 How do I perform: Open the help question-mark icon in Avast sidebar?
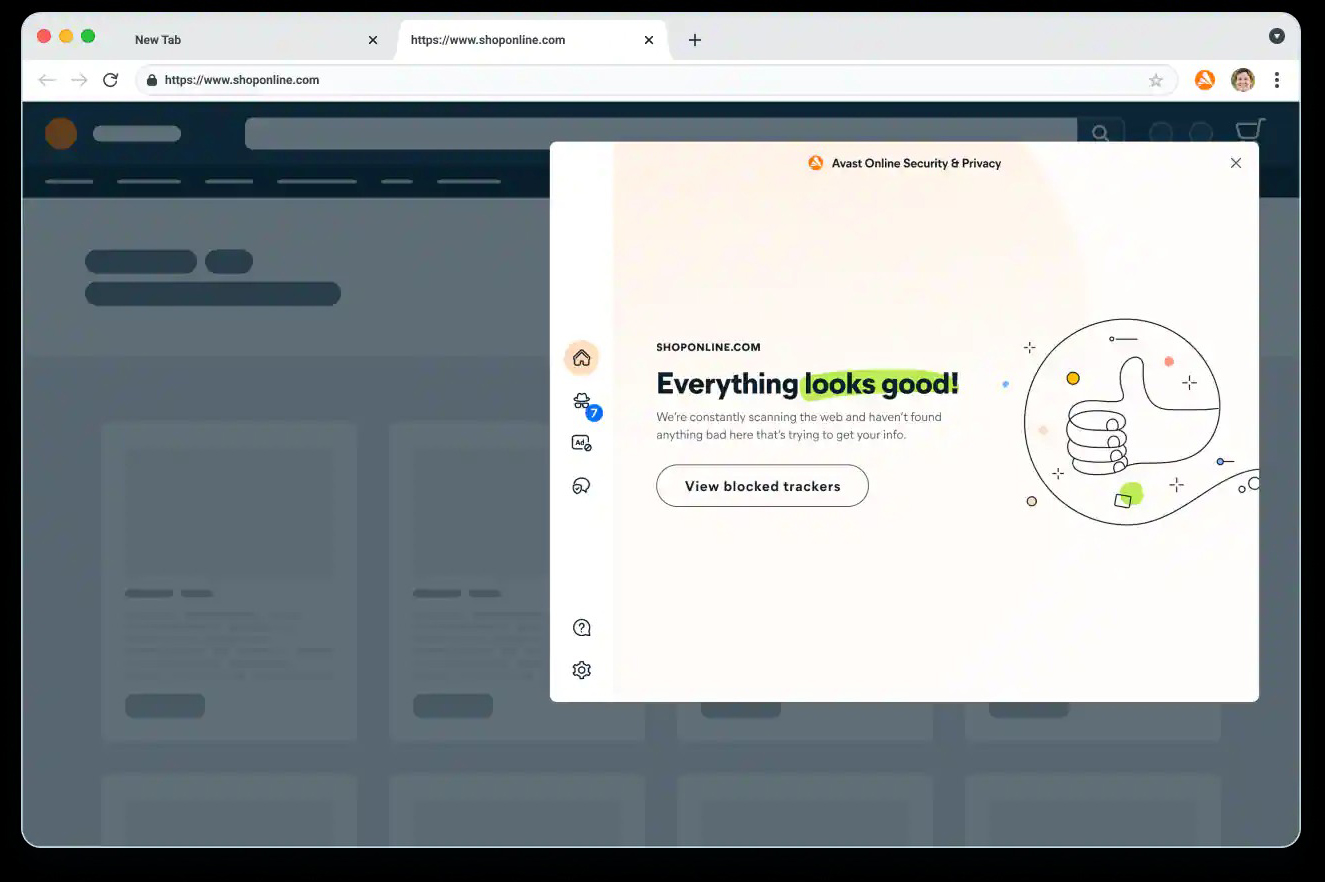[x=582, y=628]
